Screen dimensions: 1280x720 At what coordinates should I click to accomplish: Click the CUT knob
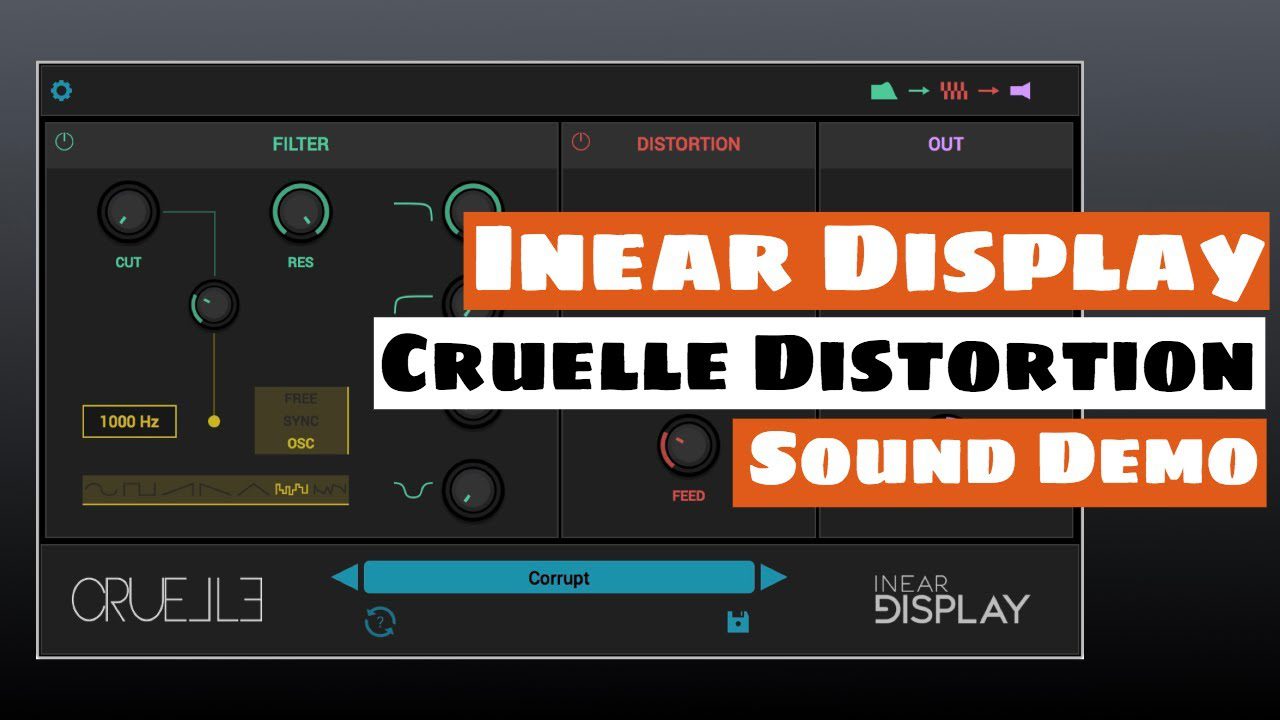(128, 211)
